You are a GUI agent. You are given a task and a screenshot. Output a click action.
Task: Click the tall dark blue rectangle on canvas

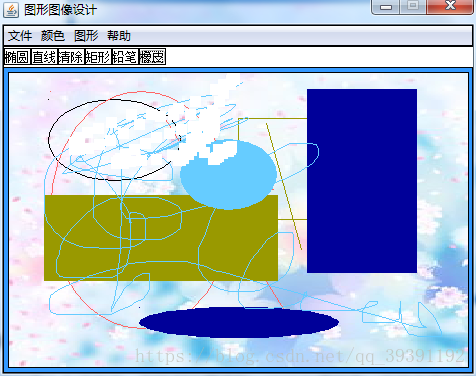(x=362, y=181)
